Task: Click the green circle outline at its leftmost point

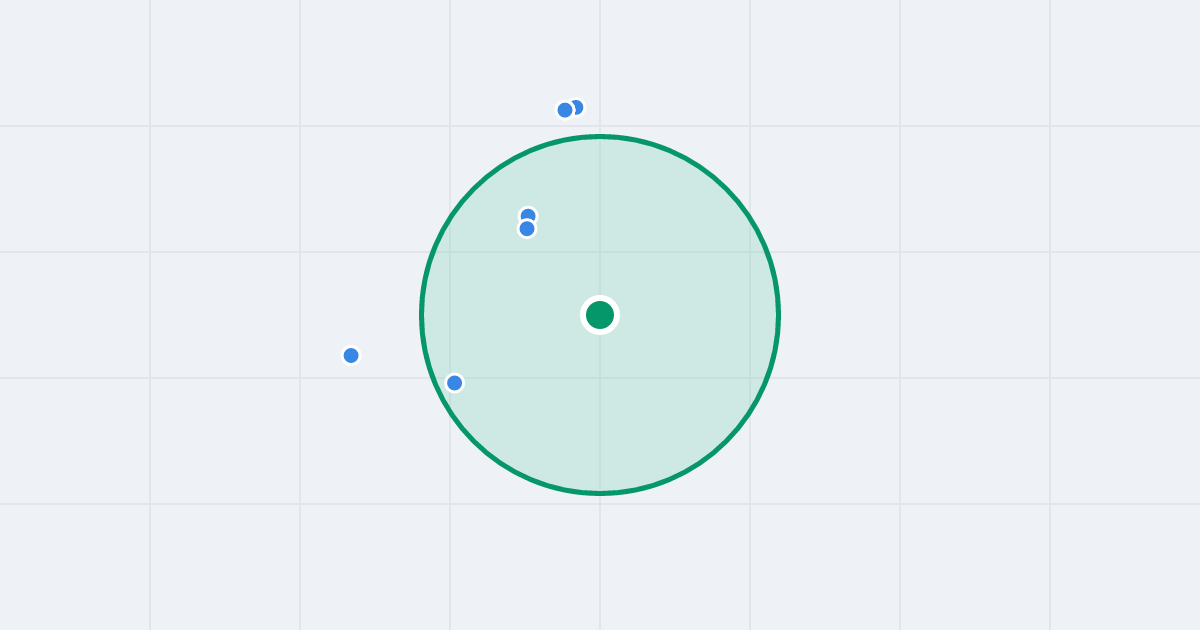Action: tap(422, 315)
